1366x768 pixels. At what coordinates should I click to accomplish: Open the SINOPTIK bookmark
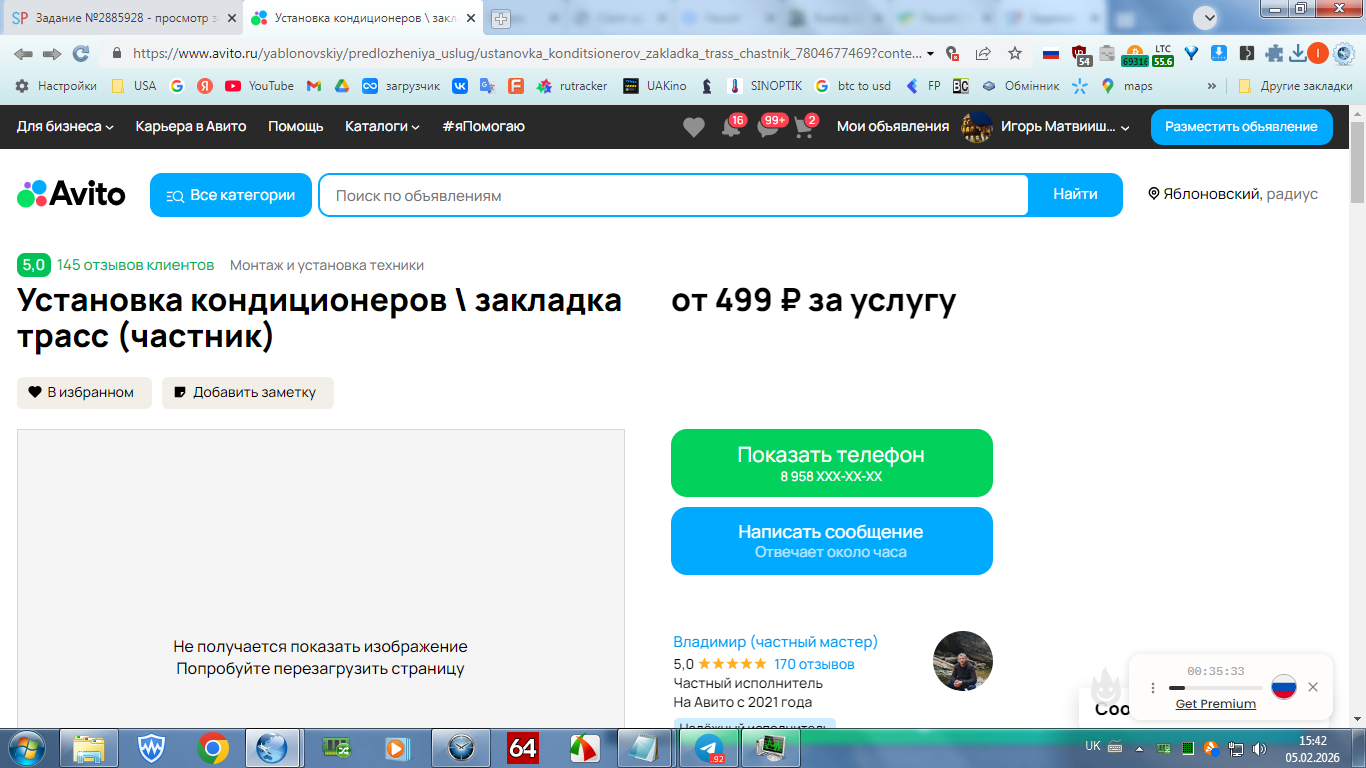765,86
